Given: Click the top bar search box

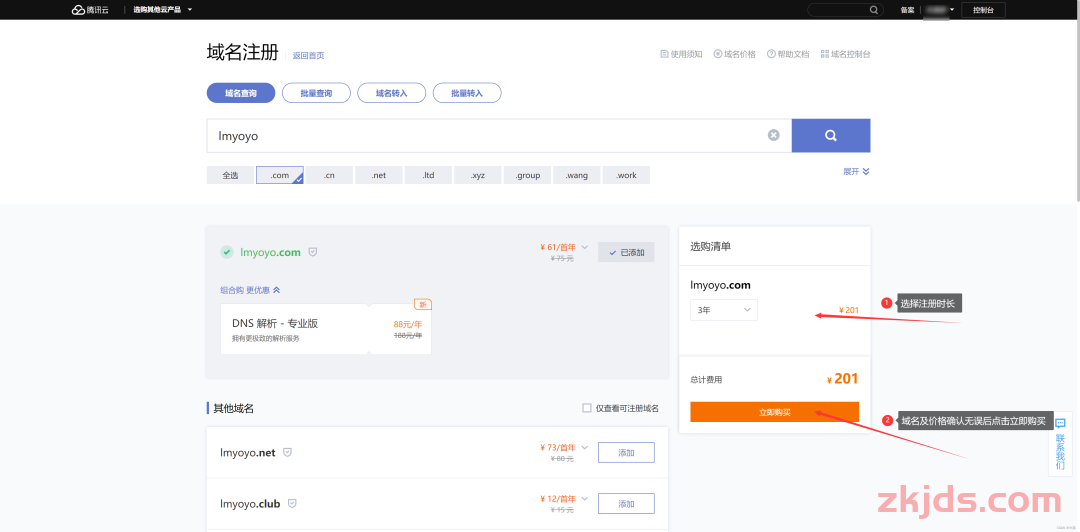Looking at the screenshot, I should coord(844,10).
